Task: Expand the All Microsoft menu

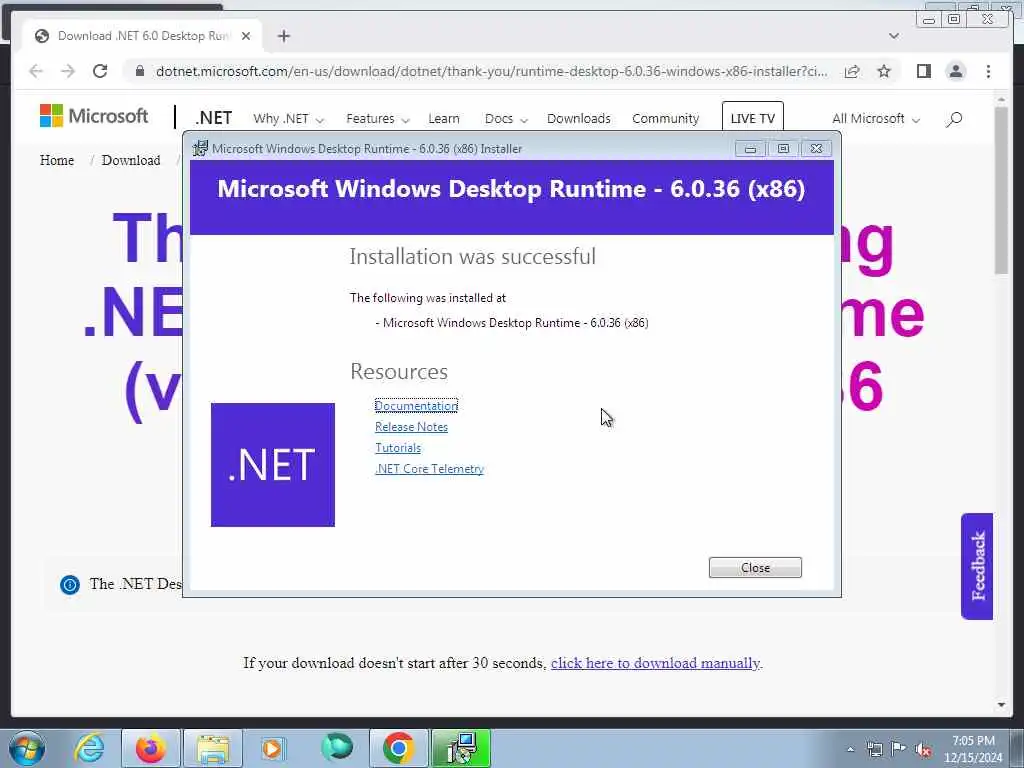Action: pyautogui.click(x=876, y=118)
